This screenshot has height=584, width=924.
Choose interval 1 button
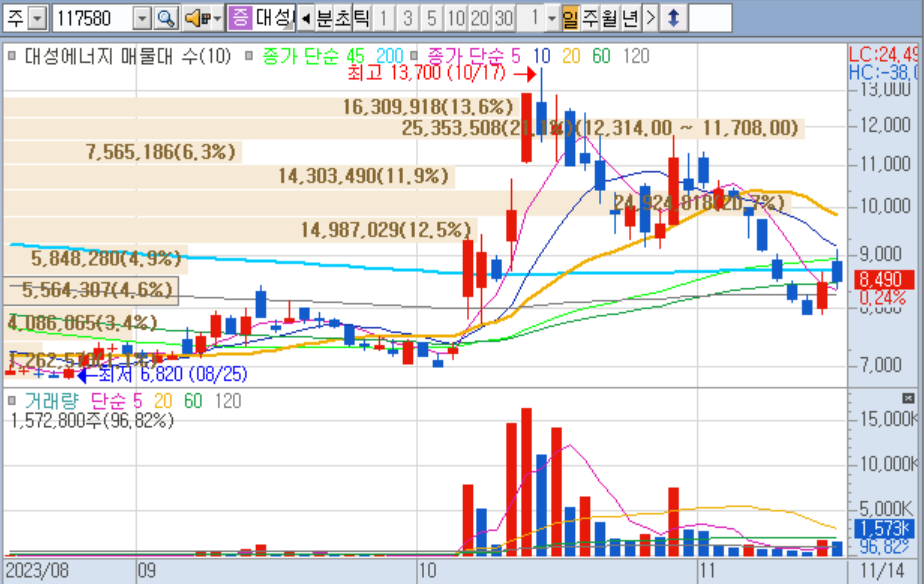[x=384, y=19]
